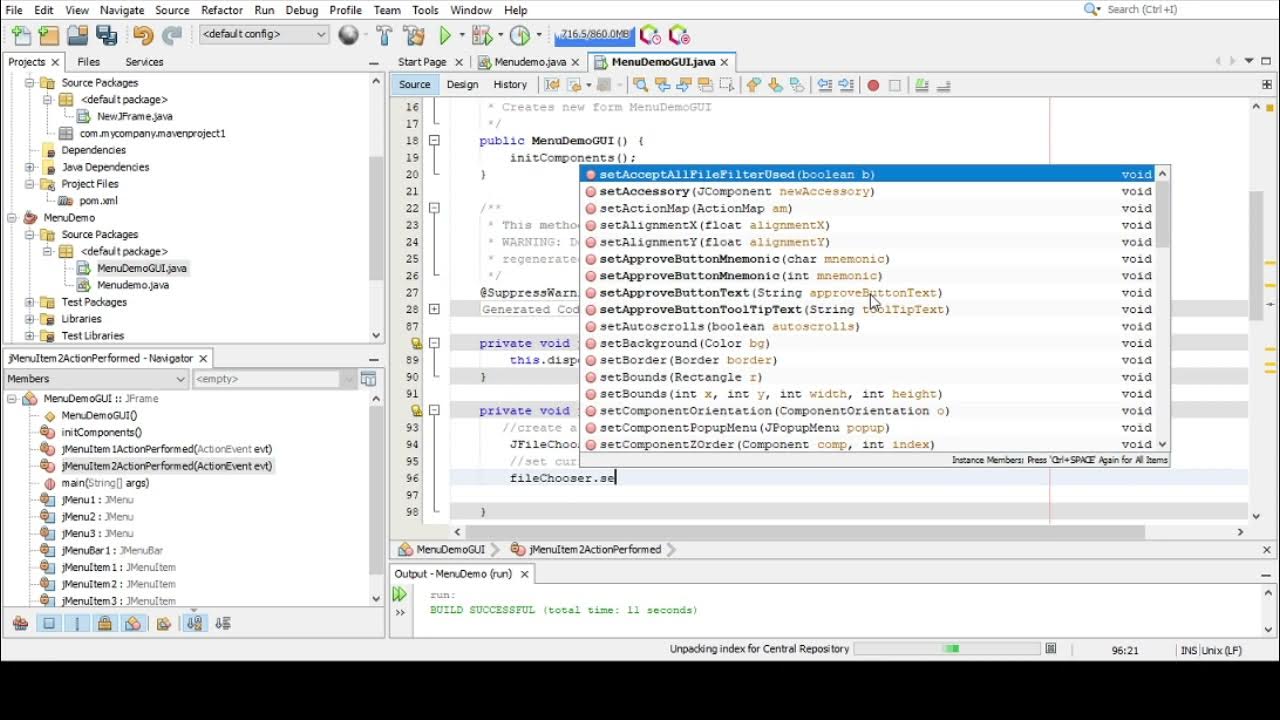The height and width of the screenshot is (720, 1280).
Task: Click the Unpacking index progress bar
Action: coord(947,649)
